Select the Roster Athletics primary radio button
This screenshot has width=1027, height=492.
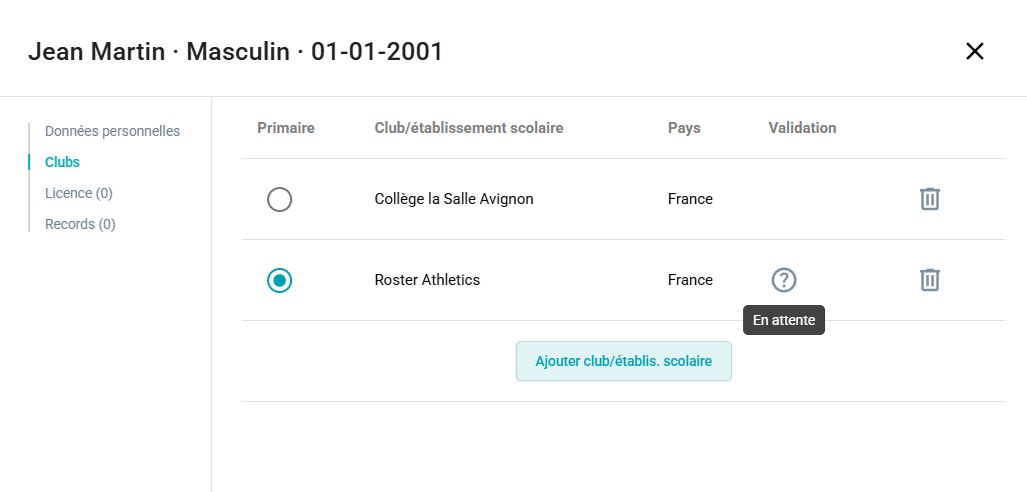280,280
